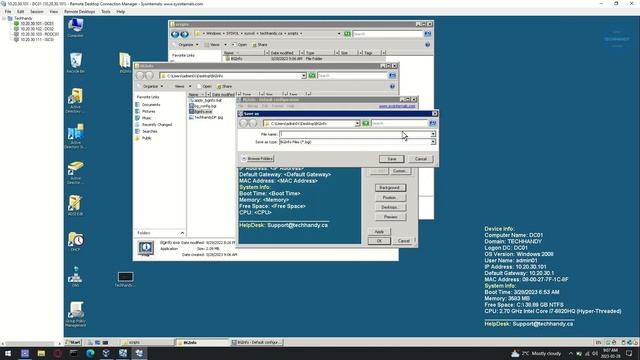The image size is (640, 360).
Task: Open the terminal icon on the host taskbar
Action: pos(74,353)
